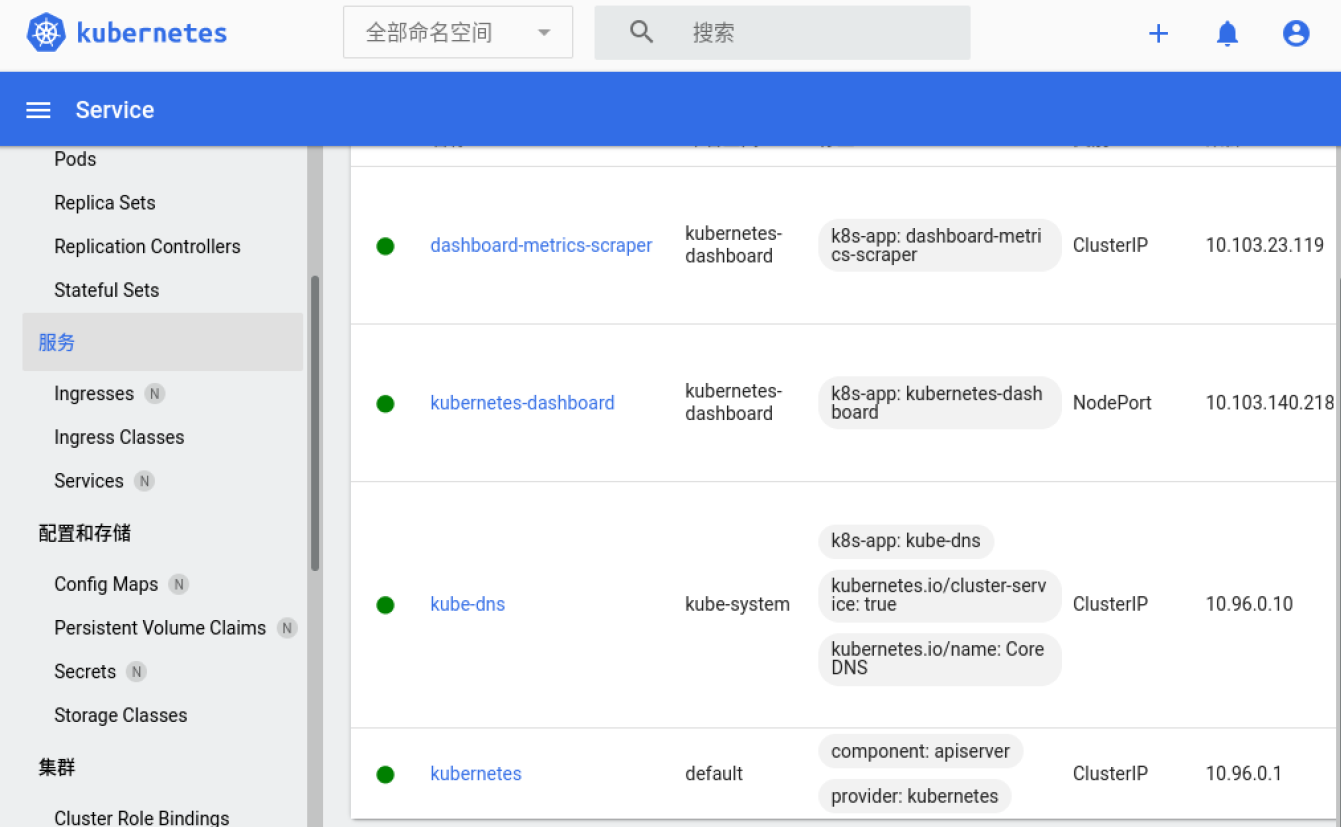Click the component: apiserver label chip
The height and width of the screenshot is (827, 1341).
[x=920, y=751]
